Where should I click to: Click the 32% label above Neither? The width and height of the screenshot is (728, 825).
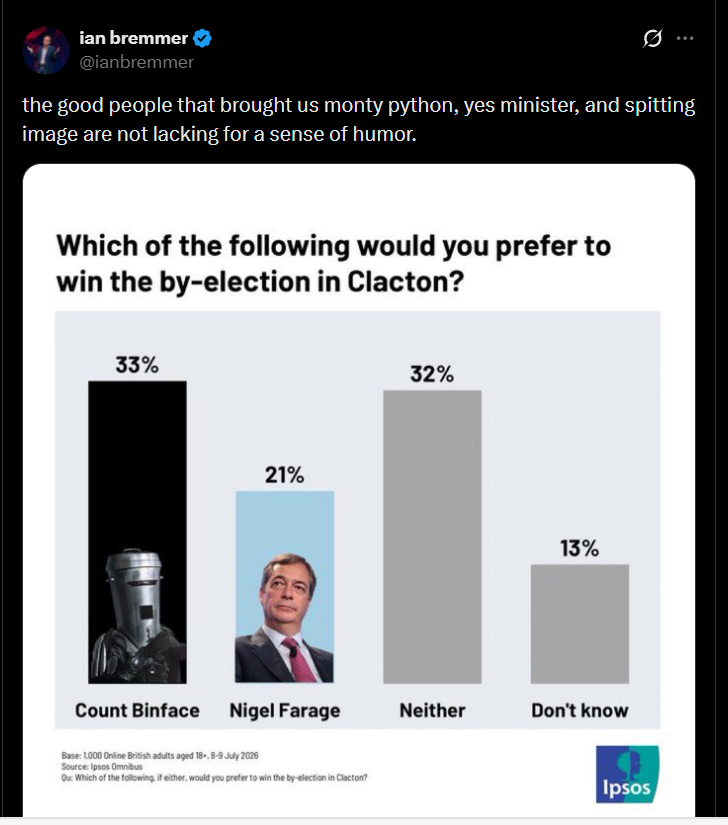click(x=432, y=374)
